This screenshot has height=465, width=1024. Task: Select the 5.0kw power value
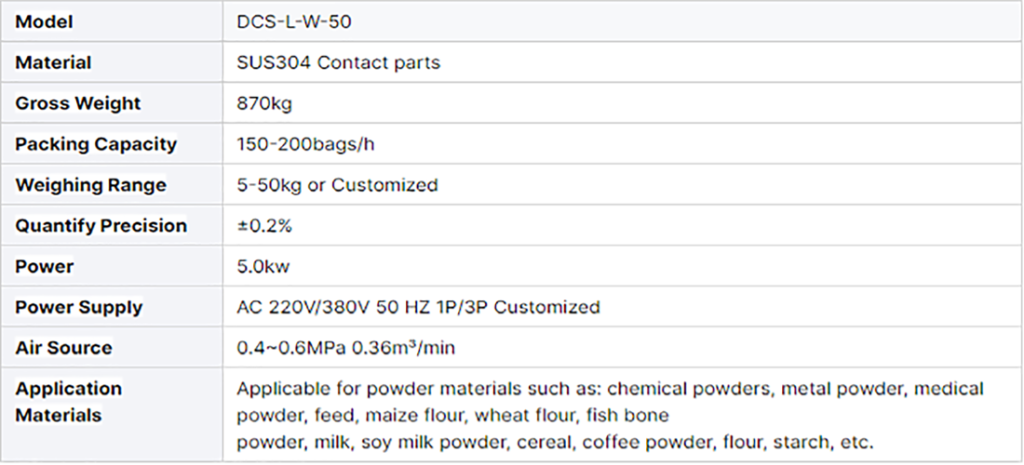265,267
